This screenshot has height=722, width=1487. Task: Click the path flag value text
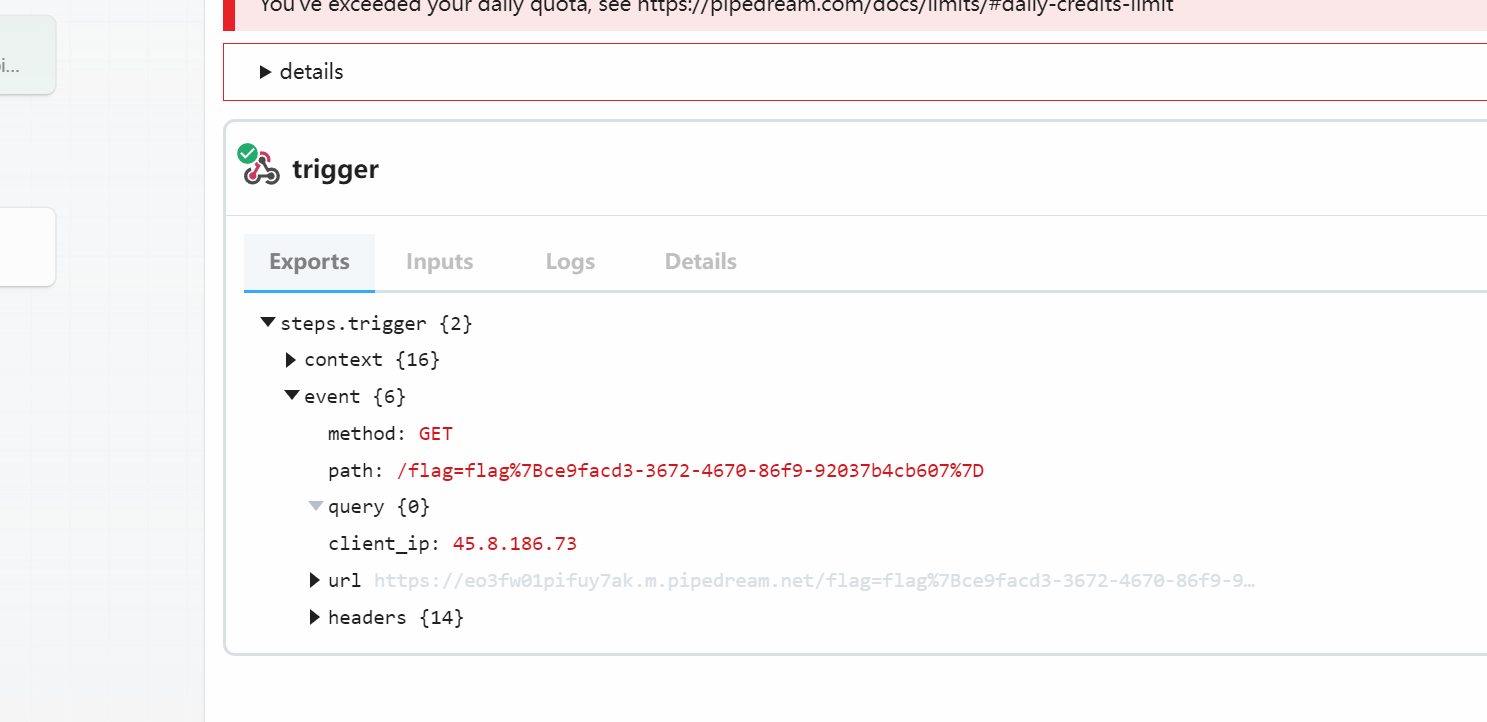[x=690, y=471]
